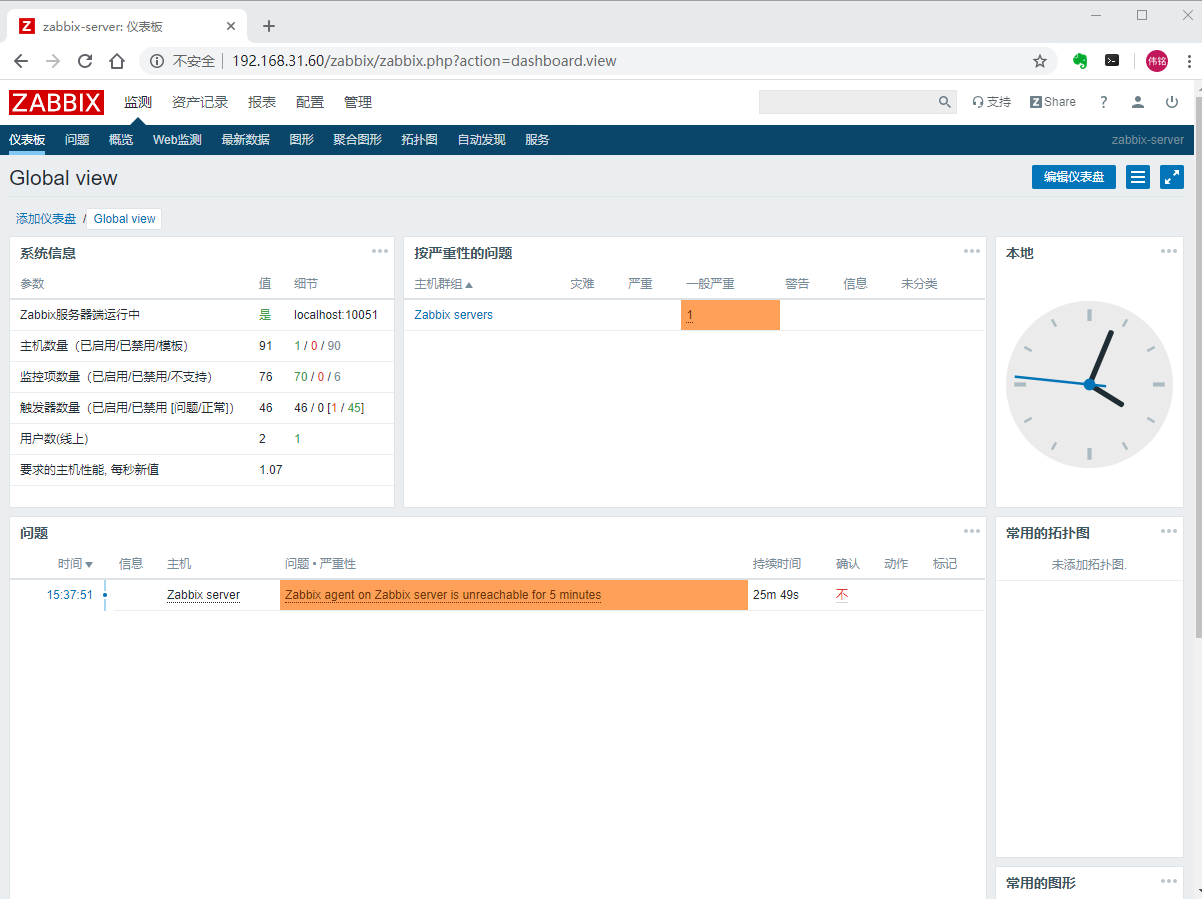The height and width of the screenshot is (899, 1202).
Task: Open 按严重性的问题 widget options dots
Action: pos(972,251)
